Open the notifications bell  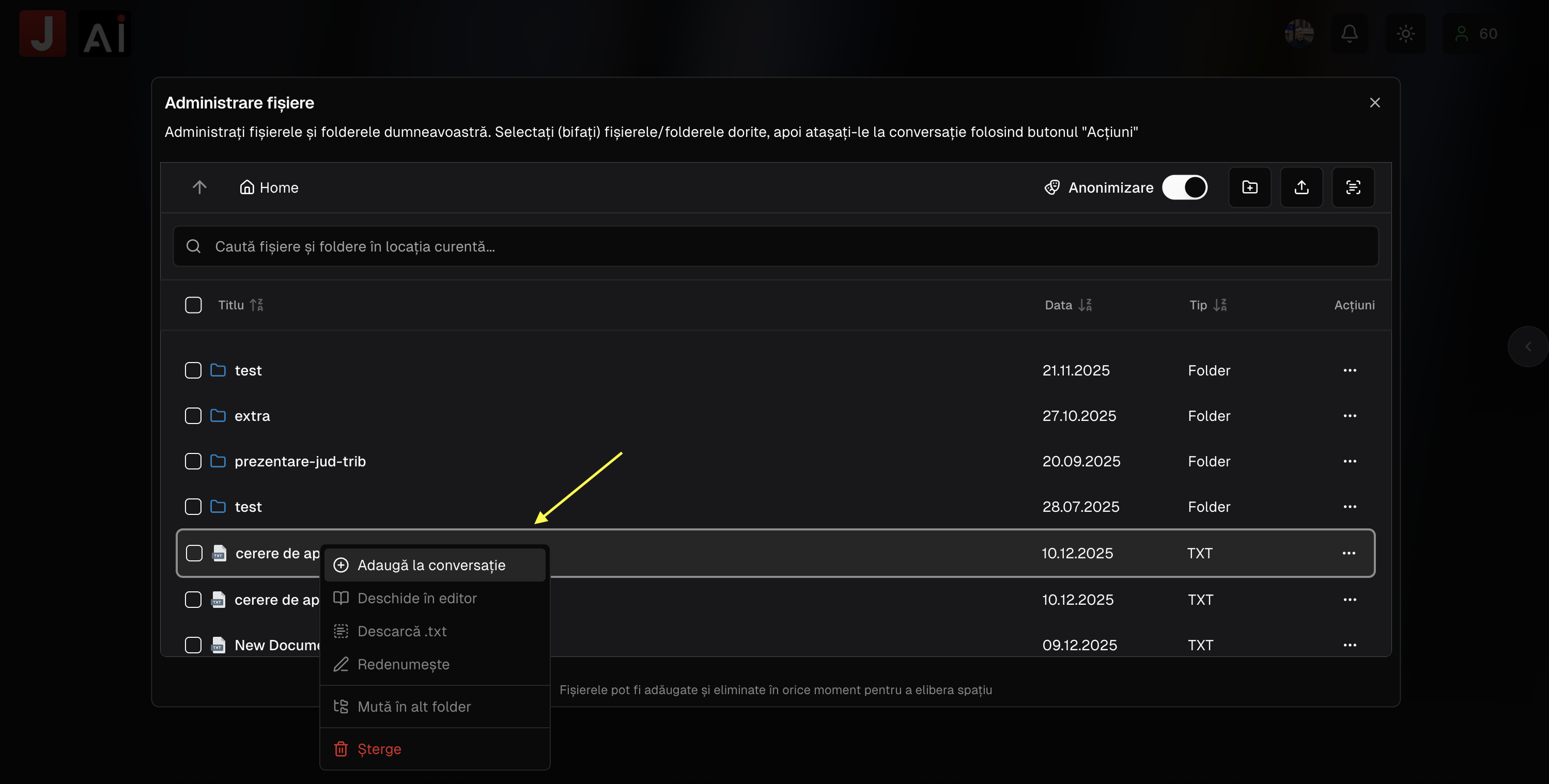[1350, 34]
